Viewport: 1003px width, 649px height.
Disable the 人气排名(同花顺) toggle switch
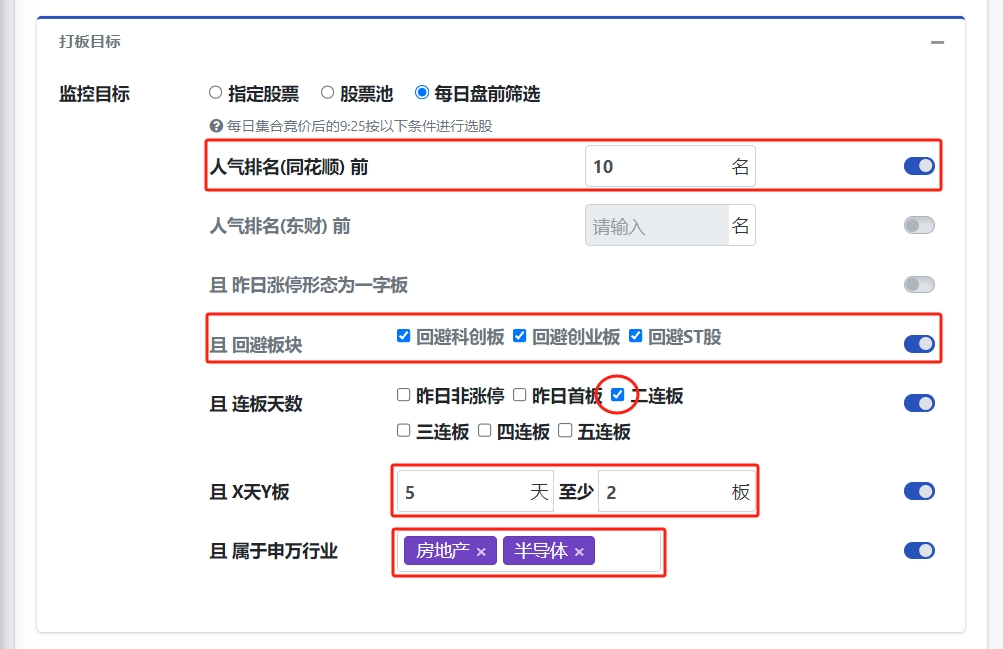click(x=919, y=166)
